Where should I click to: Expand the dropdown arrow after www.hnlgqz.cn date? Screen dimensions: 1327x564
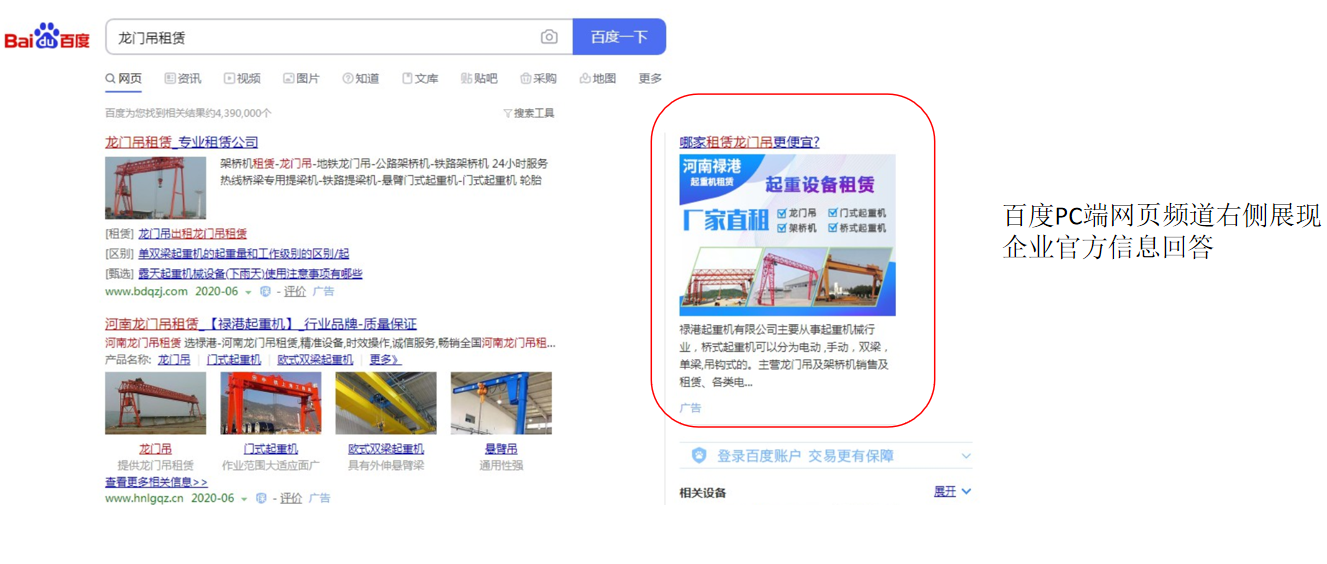pyautogui.click(x=244, y=498)
